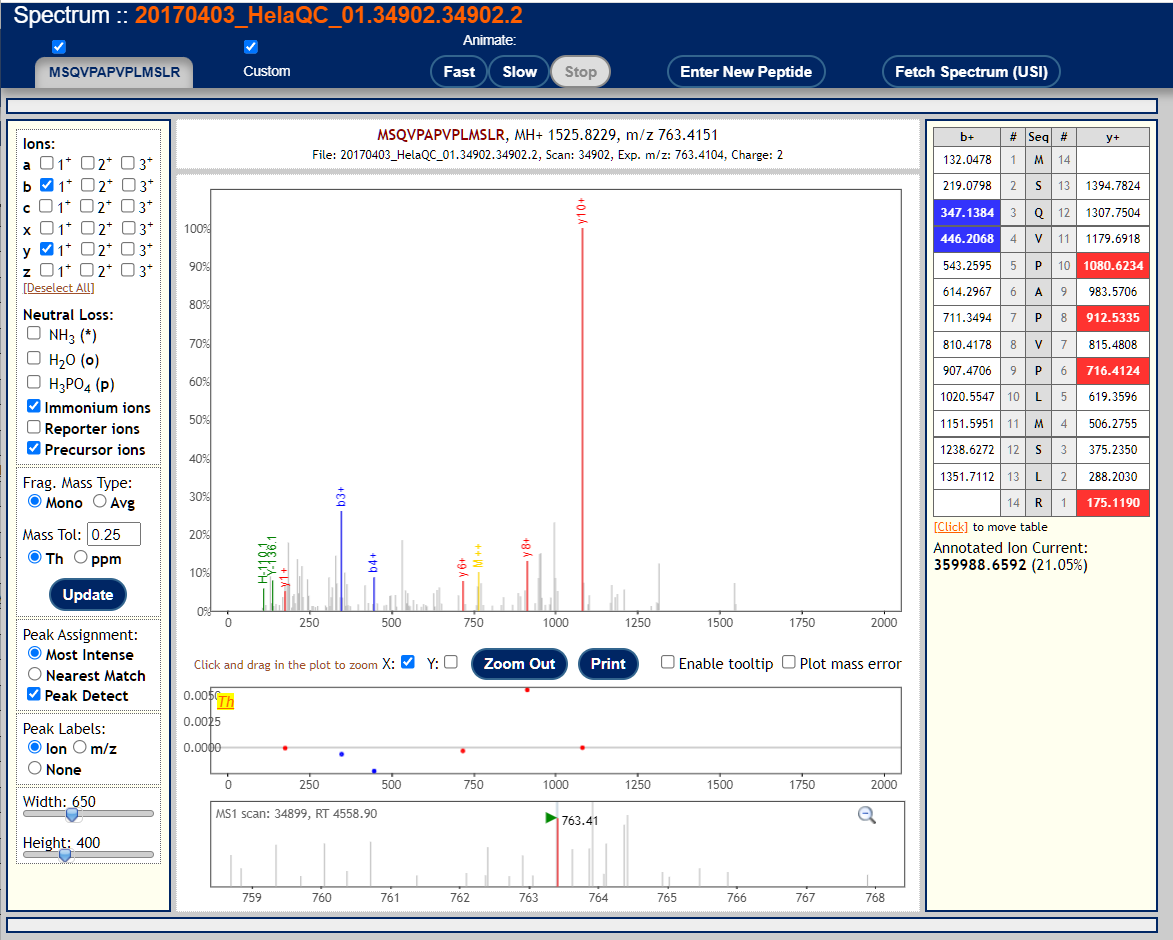
Task: Click the Height slider handle
Action: 65,855
